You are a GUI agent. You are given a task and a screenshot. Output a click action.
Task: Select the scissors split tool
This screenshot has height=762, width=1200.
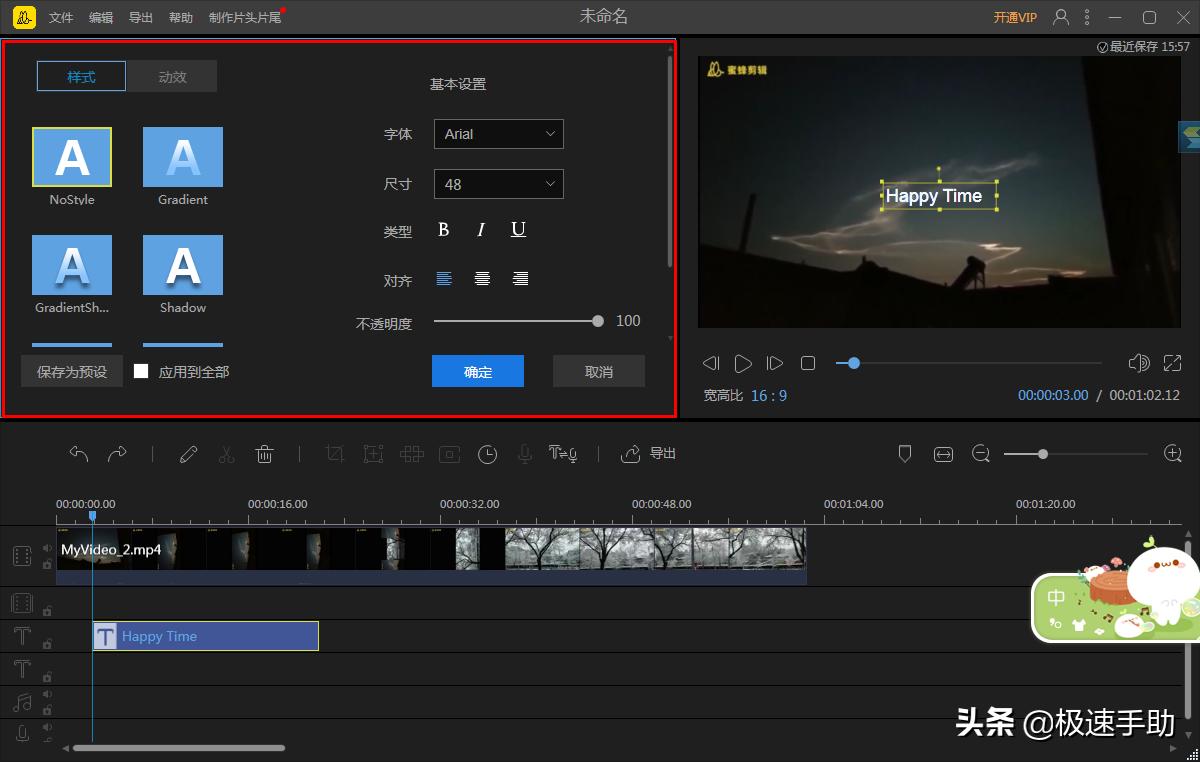[226, 454]
